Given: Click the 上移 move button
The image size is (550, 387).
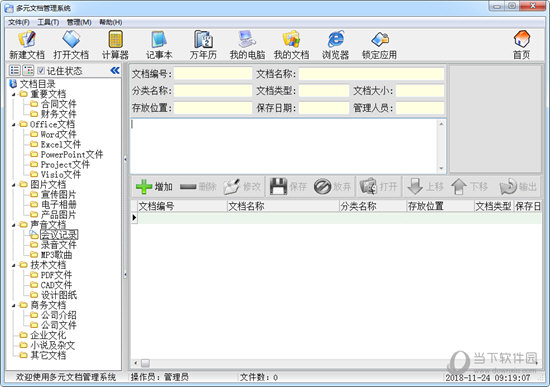Looking at the screenshot, I should tap(425, 187).
